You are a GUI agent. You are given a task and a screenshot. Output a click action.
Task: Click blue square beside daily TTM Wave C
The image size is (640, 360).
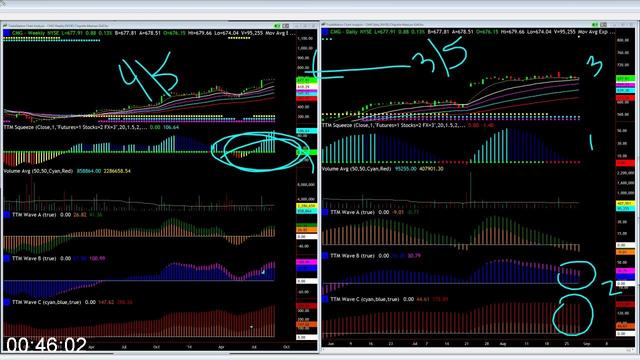tap(325, 299)
